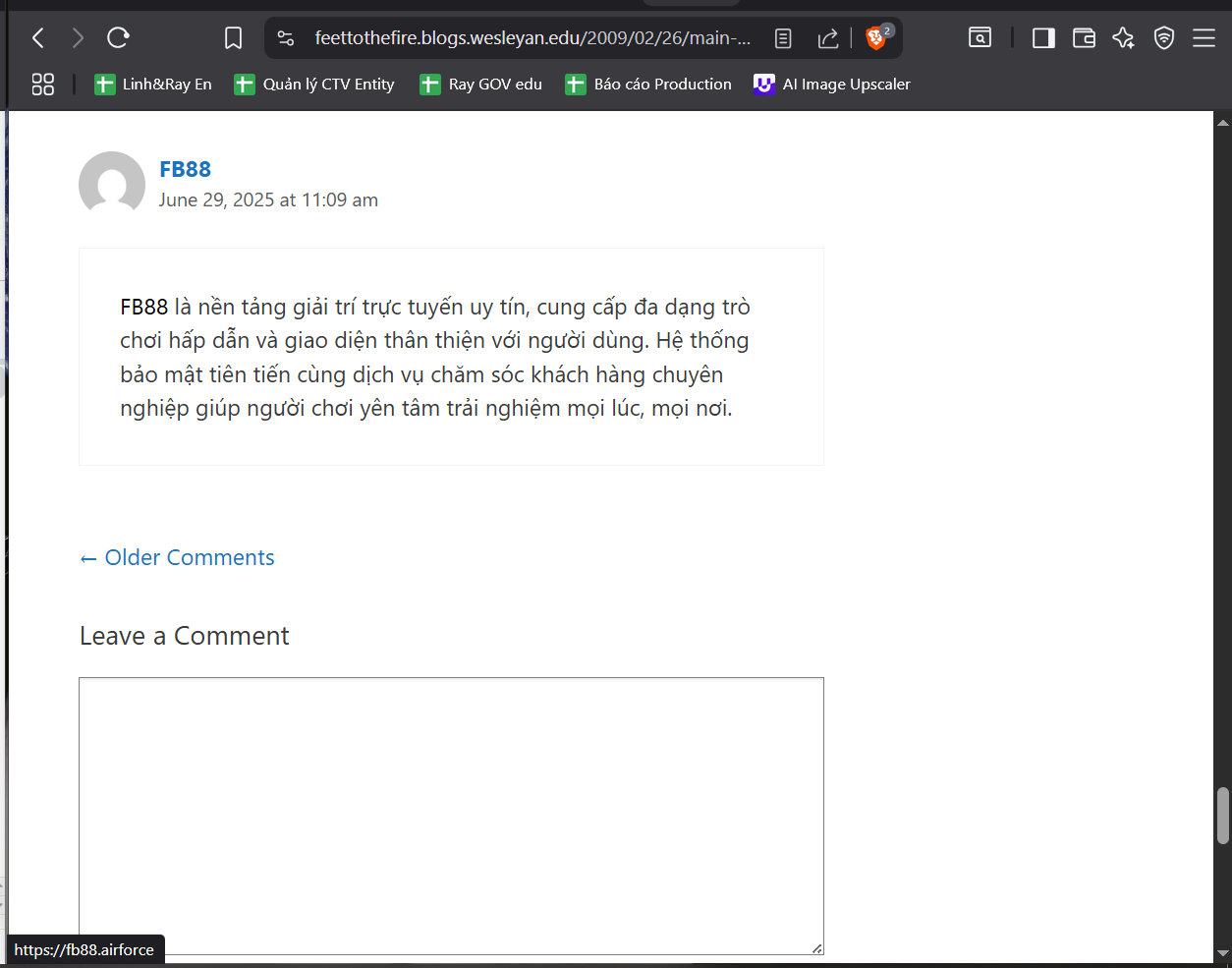Open the tab search icon
The width and height of the screenshot is (1232, 968).
[980, 38]
